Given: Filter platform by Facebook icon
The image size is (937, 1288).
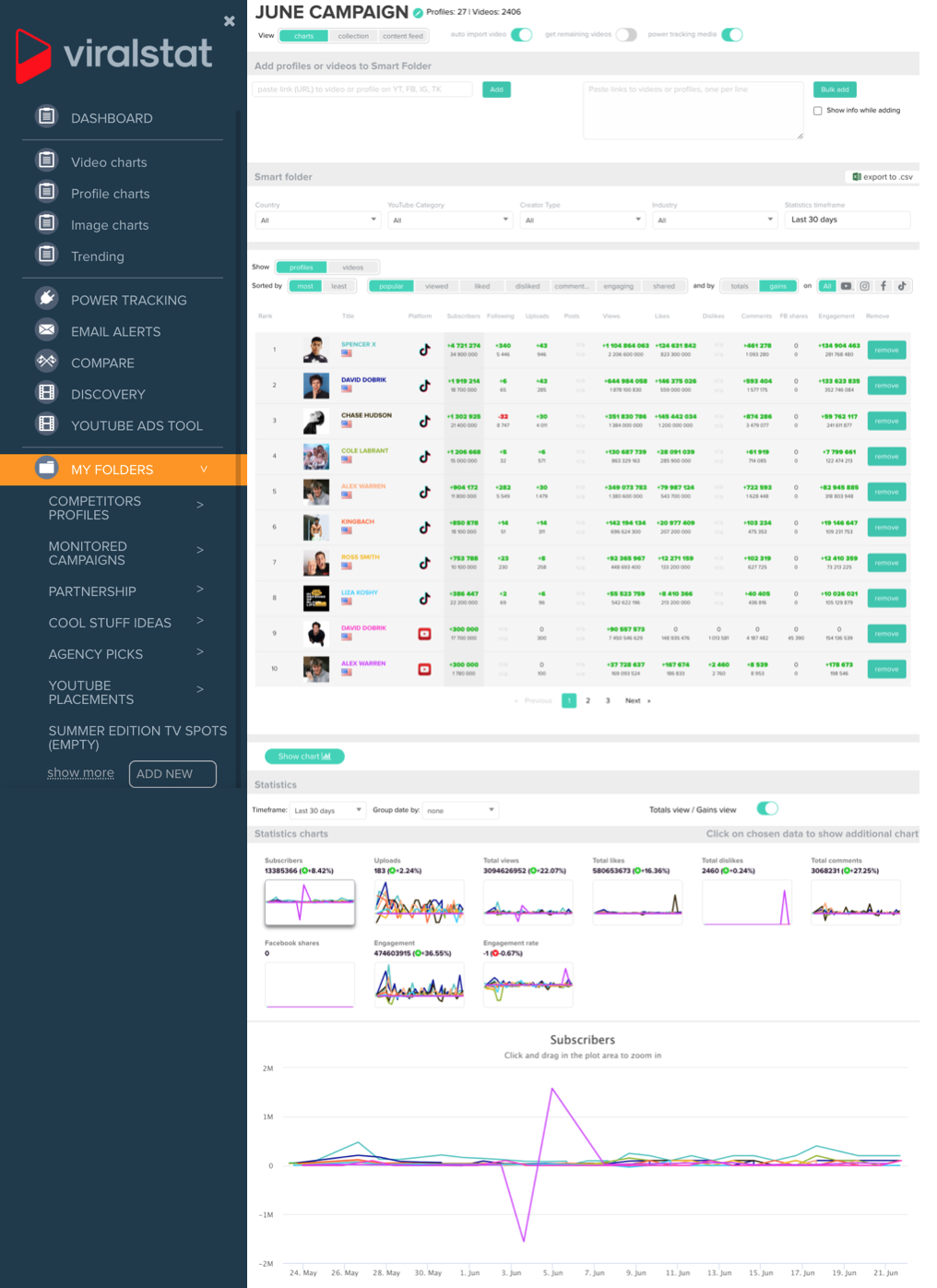Looking at the screenshot, I should tap(884, 286).
